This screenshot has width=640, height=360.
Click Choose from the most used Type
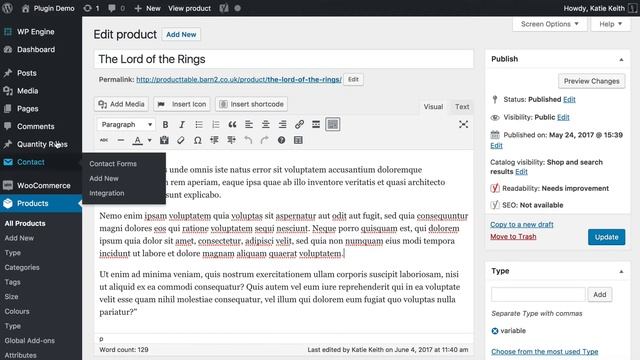[544, 351]
